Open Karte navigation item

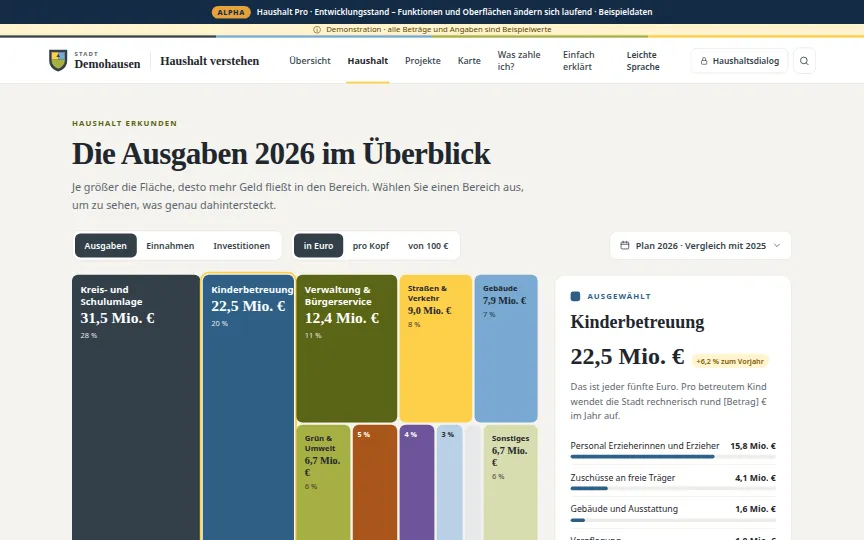click(x=469, y=61)
